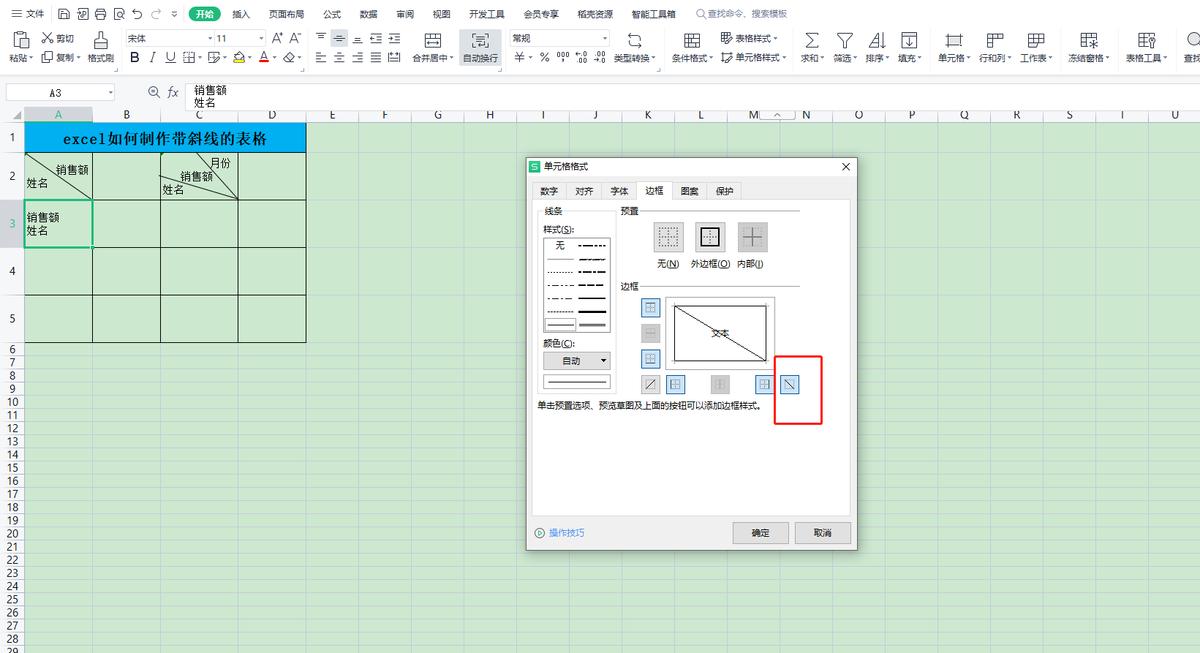Click the search box 查找命令、搜索模板

click(x=746, y=14)
